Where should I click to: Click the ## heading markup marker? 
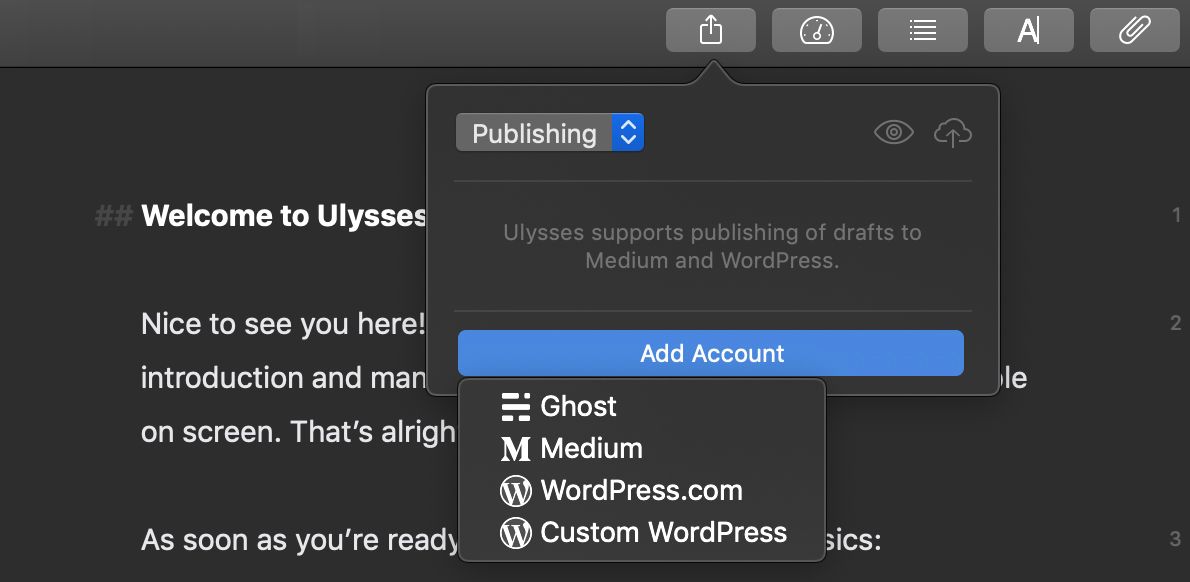113,216
